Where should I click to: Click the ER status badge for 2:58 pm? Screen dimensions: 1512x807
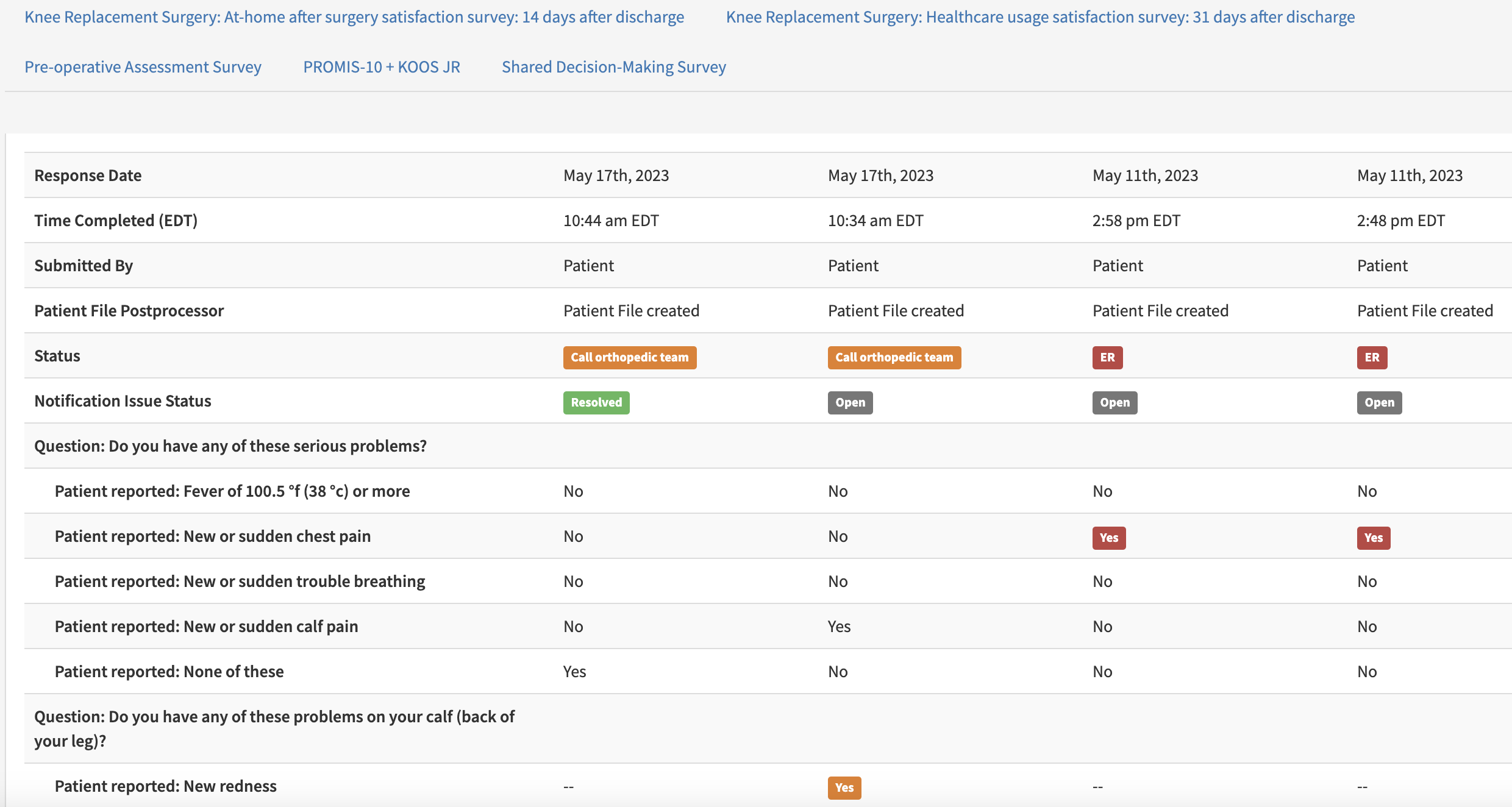1107,357
